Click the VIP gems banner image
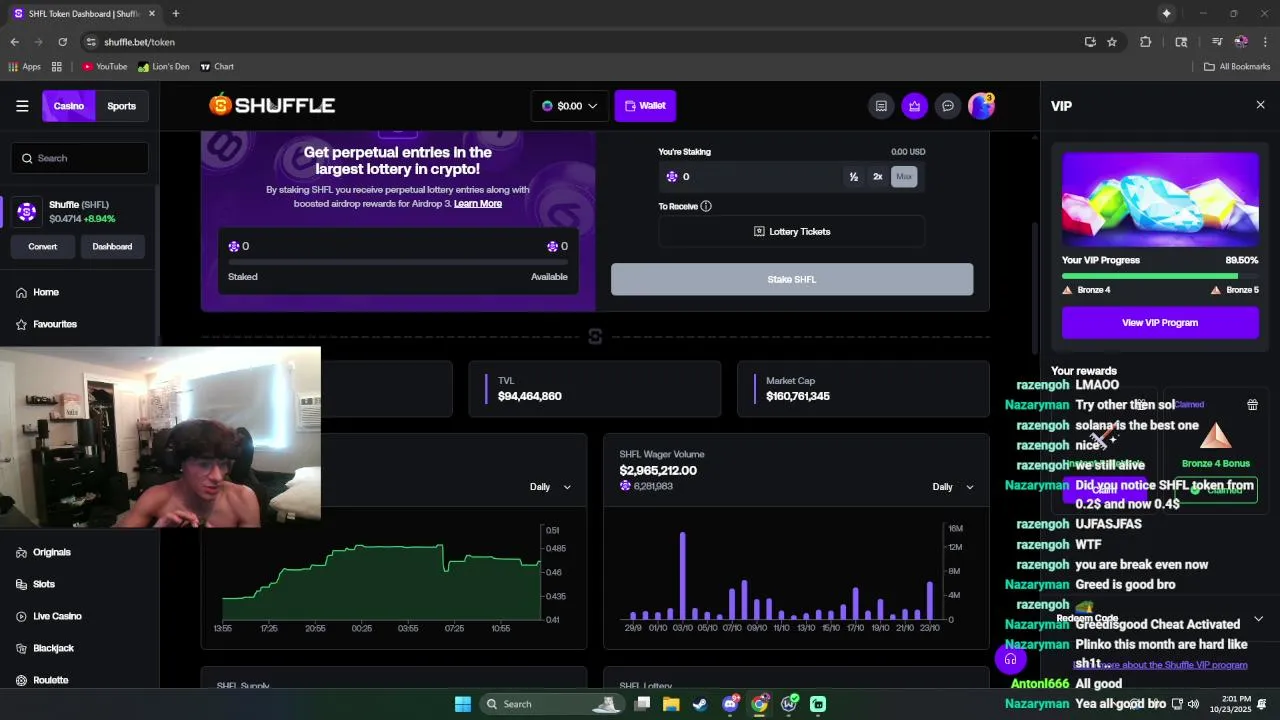Screen dimensions: 1280x720 1160,199
